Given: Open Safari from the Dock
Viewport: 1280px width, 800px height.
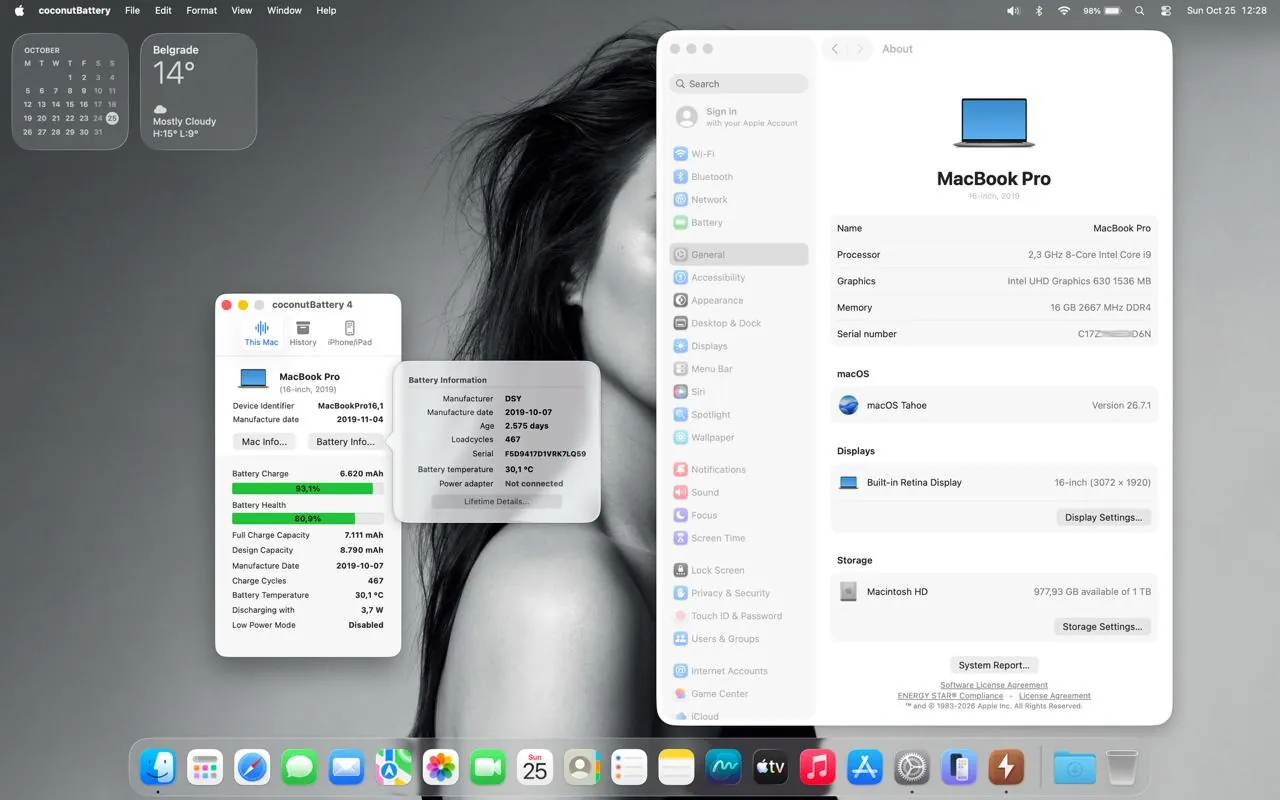Looking at the screenshot, I should pos(252,768).
